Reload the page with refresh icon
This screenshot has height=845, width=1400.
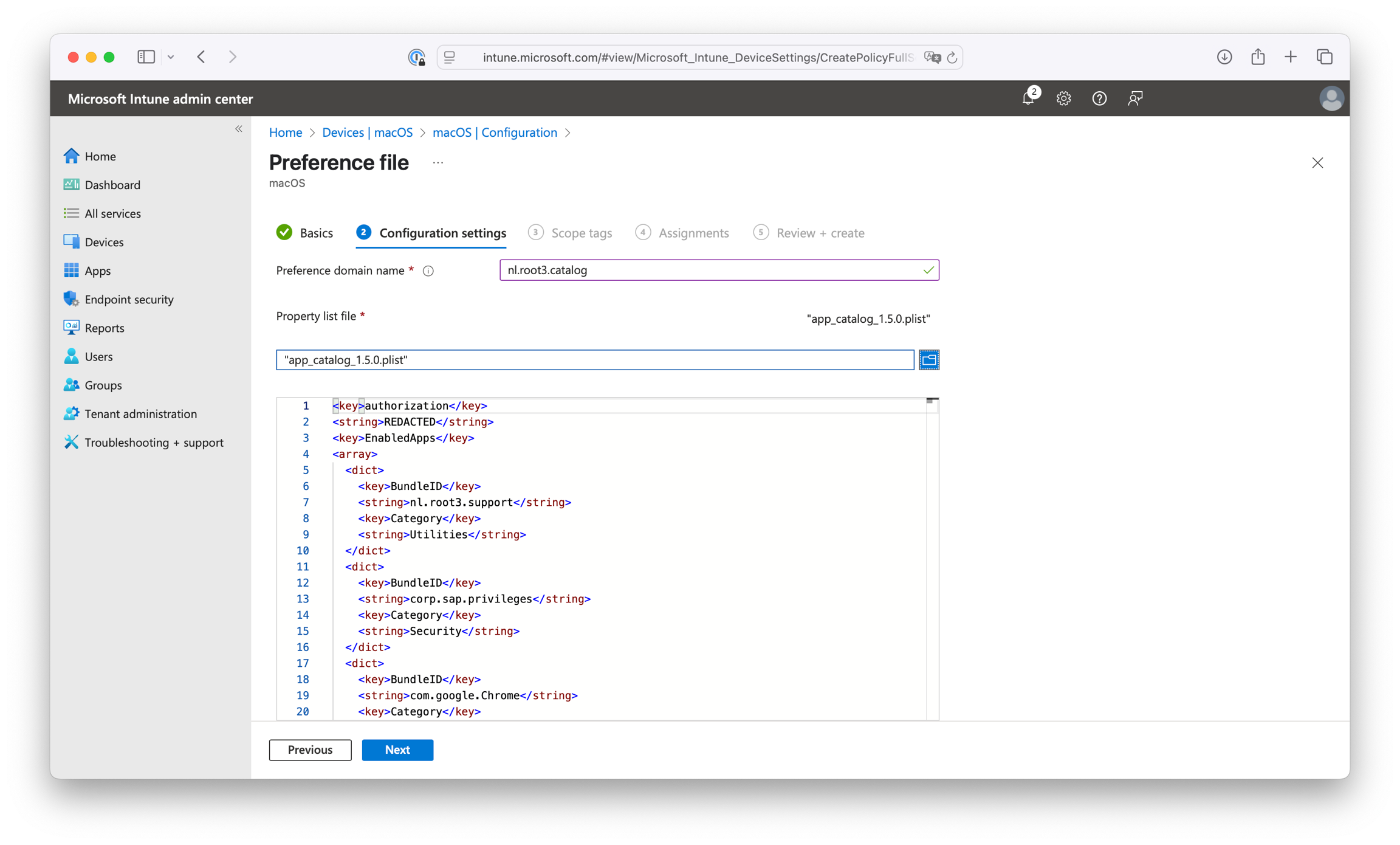952,57
